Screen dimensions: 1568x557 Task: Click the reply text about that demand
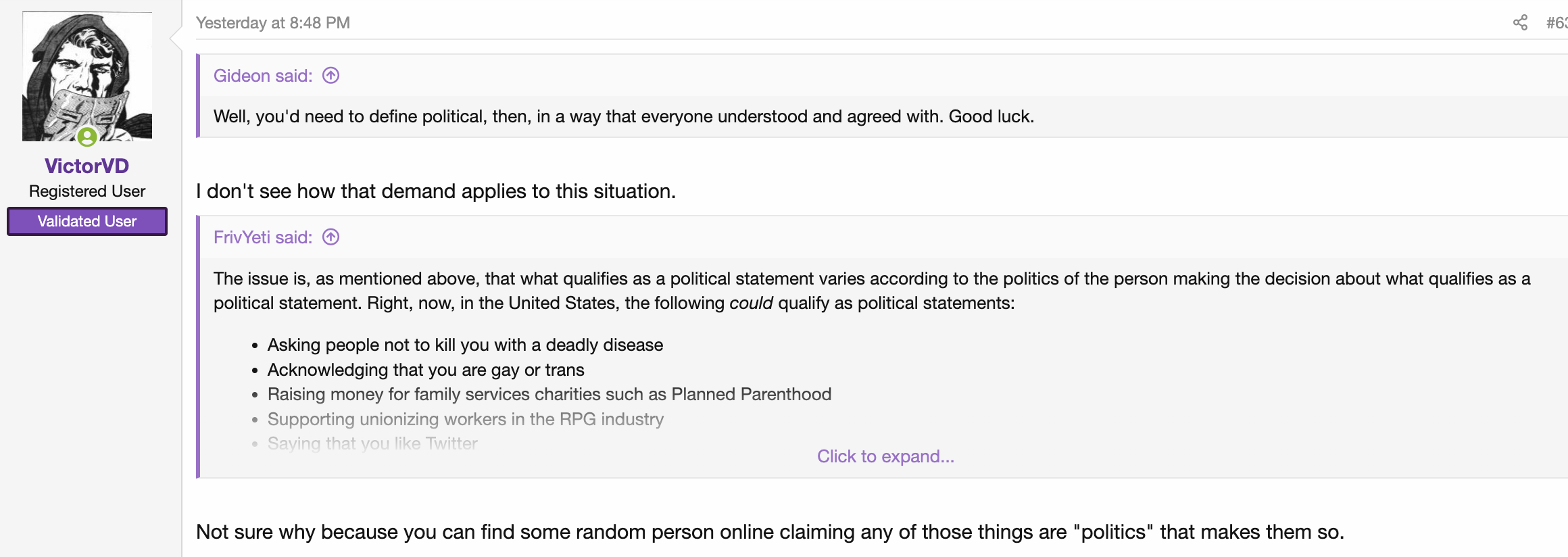coord(436,191)
